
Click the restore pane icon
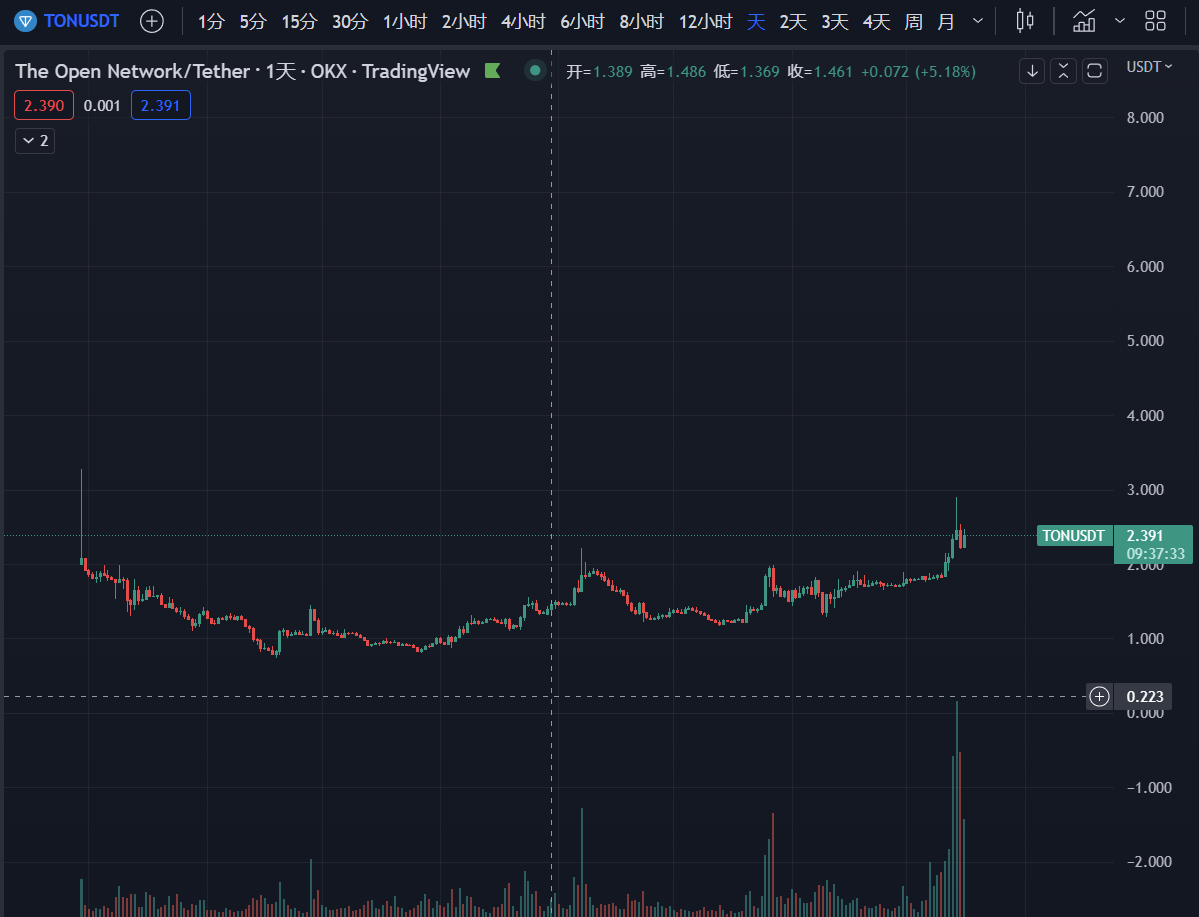[1095, 71]
